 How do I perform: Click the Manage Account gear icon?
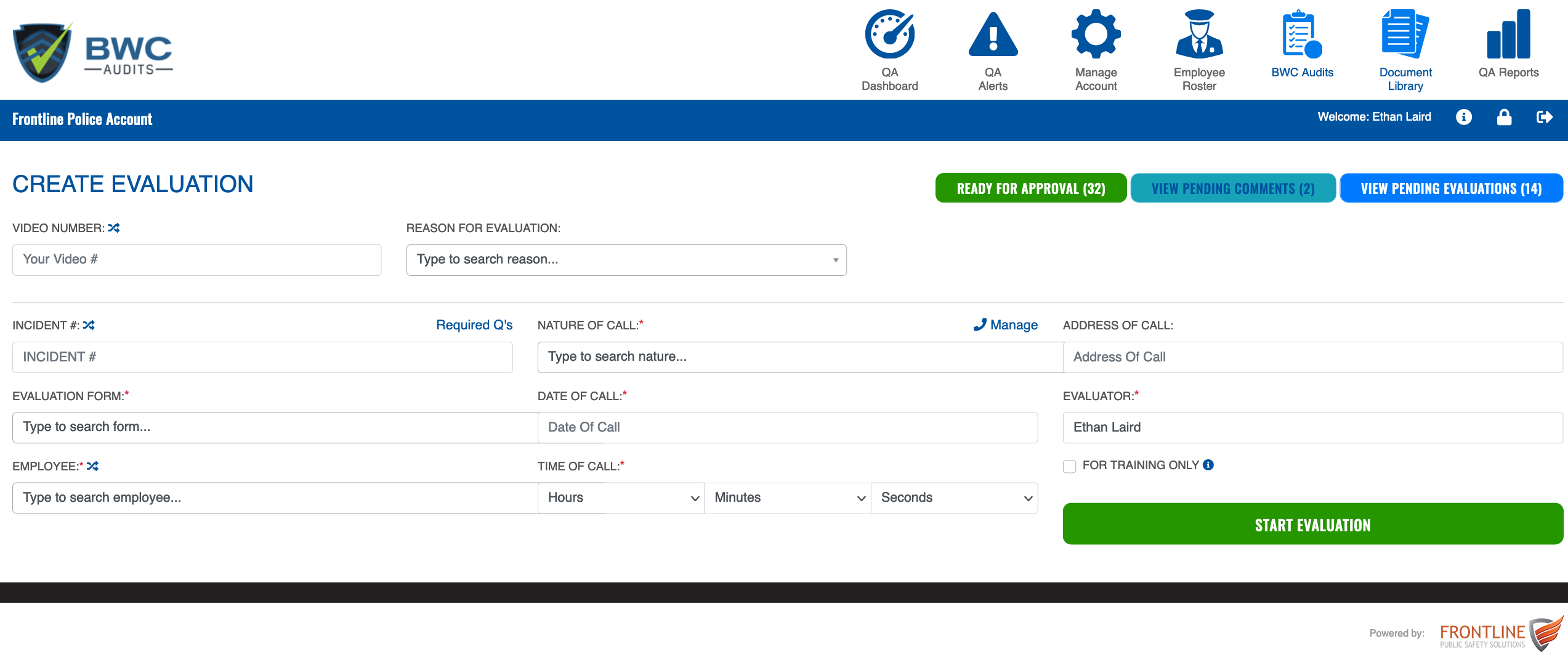[1096, 34]
